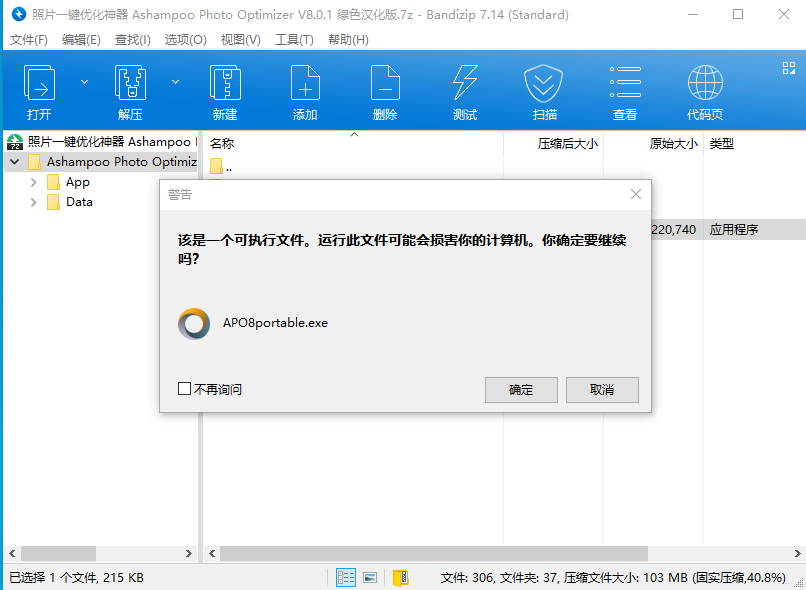Expand the Data folder in tree
This screenshot has width=806, height=590.
[33, 202]
